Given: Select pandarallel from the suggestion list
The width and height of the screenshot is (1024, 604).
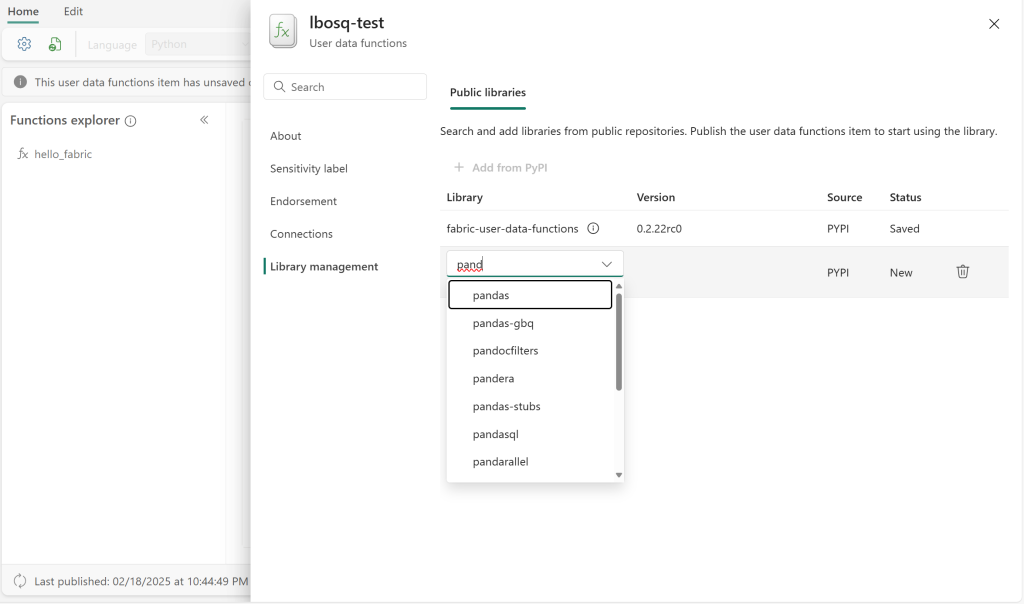Looking at the screenshot, I should (530, 462).
